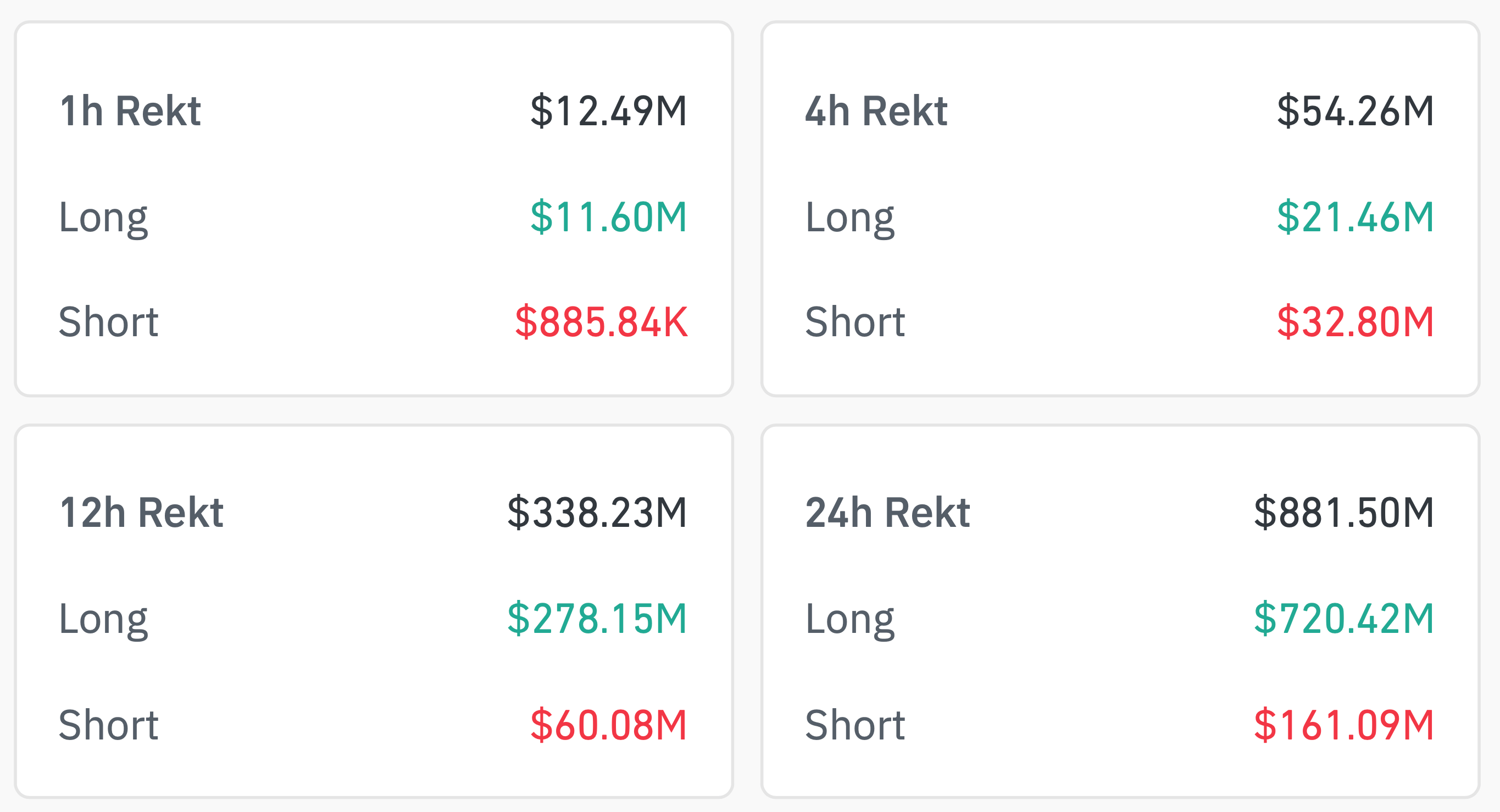1500x812 pixels.
Task: Click the 4h Rekt title
Action: pos(876,110)
